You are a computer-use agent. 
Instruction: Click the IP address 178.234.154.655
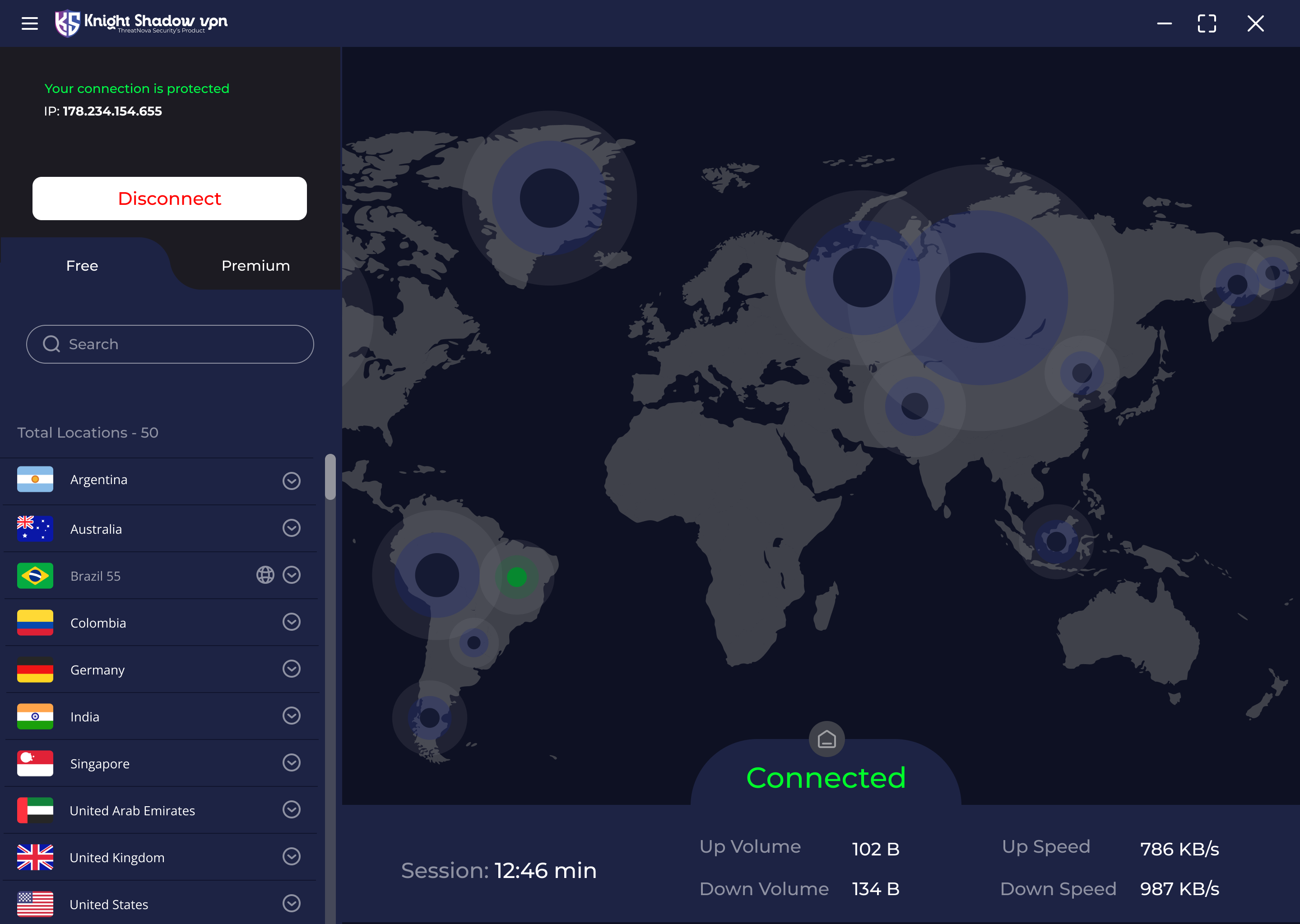[x=112, y=111]
